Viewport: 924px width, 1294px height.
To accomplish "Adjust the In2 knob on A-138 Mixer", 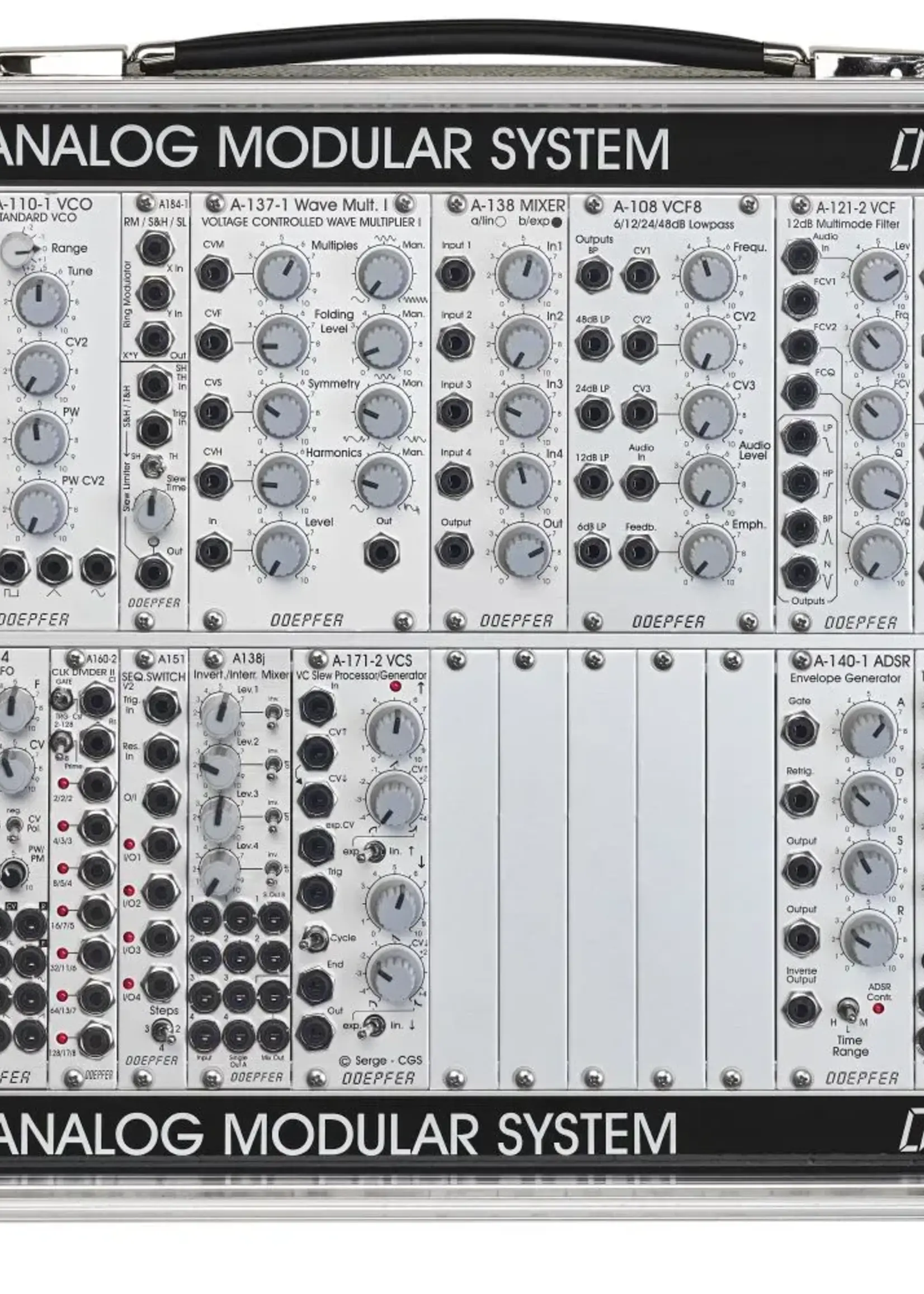I will tap(524, 343).
